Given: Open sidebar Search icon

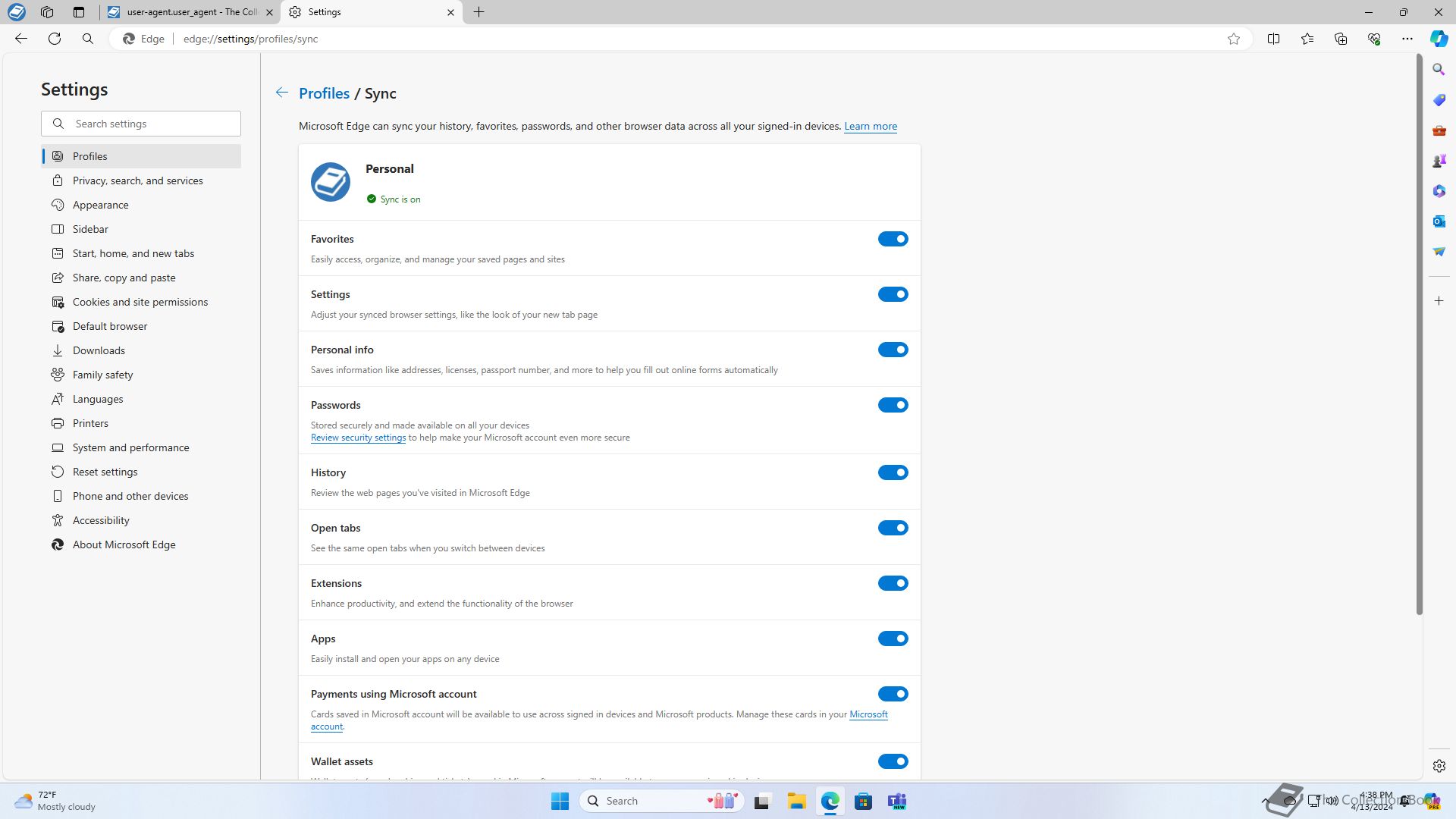Looking at the screenshot, I should pyautogui.click(x=1439, y=70).
